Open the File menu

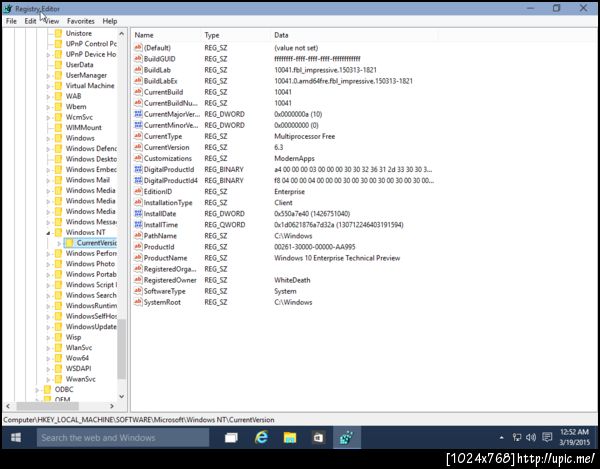point(11,21)
